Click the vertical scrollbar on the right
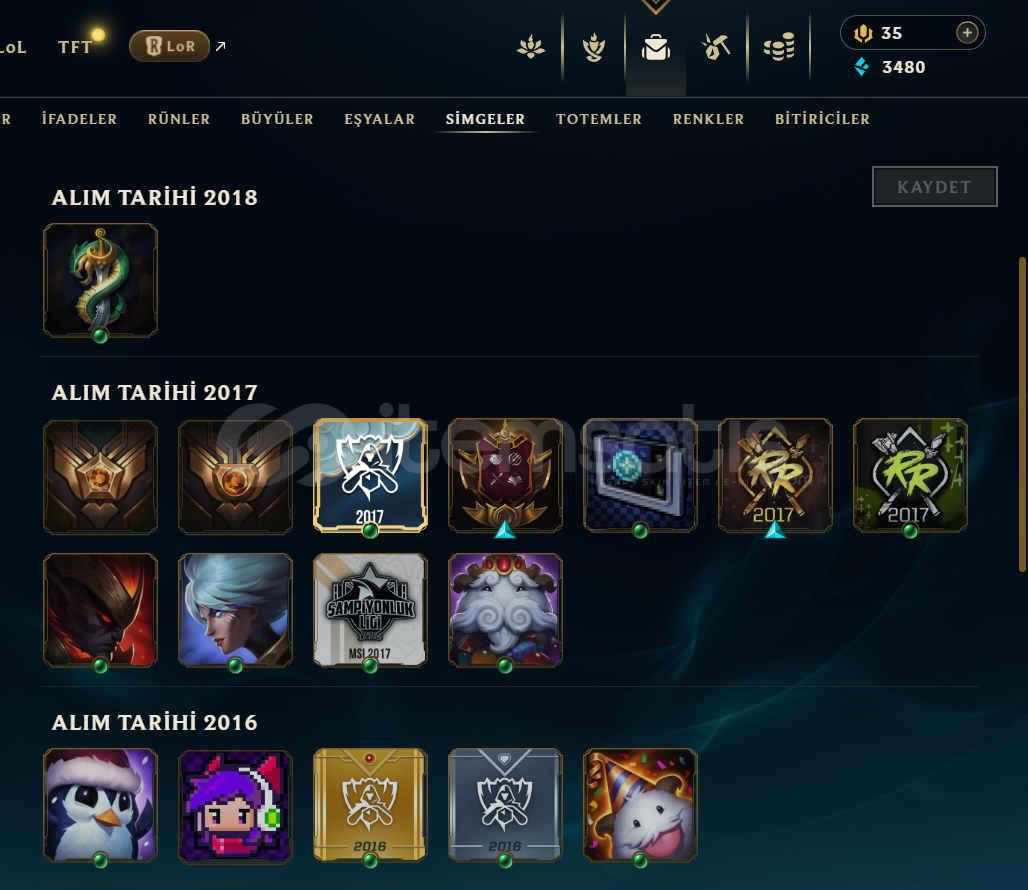This screenshot has height=890, width=1028. 1022,414
